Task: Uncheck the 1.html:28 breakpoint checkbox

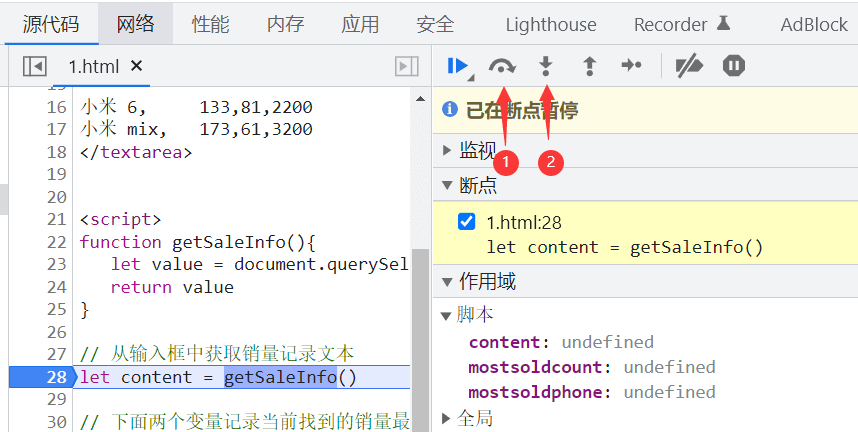Action: click(466, 222)
